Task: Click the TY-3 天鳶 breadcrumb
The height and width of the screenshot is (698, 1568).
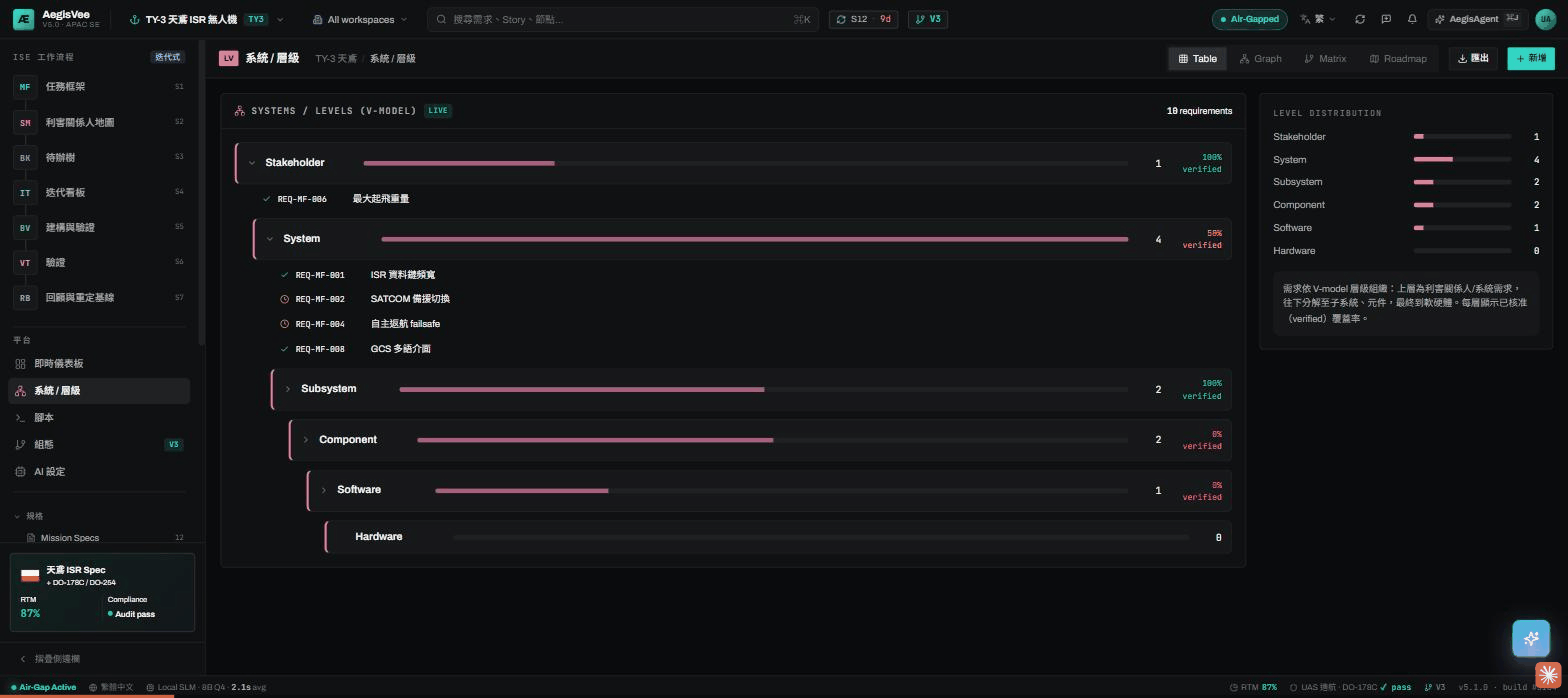Action: point(336,59)
